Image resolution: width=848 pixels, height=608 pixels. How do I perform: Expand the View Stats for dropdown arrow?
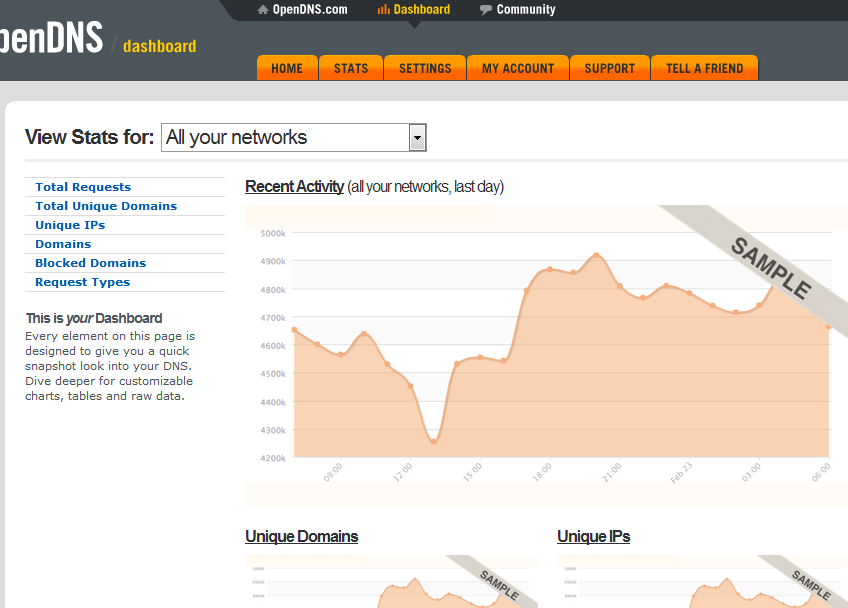(x=417, y=137)
